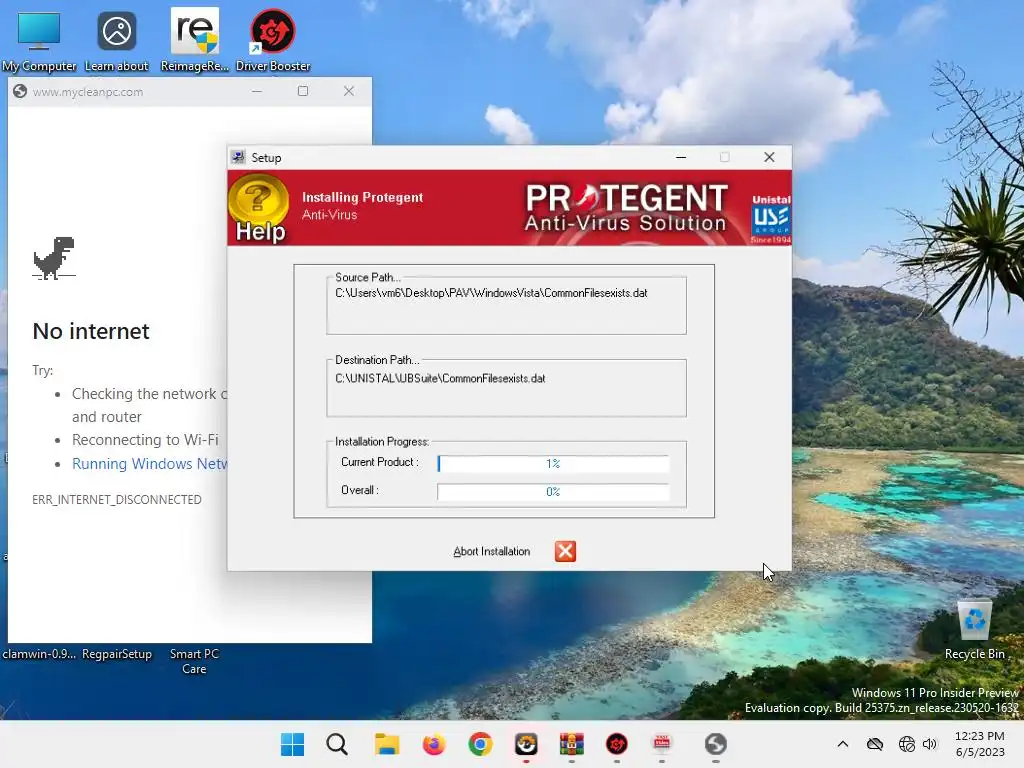Open the clock and date 12:23 PM
The width and height of the screenshot is (1024, 768).
(980, 744)
